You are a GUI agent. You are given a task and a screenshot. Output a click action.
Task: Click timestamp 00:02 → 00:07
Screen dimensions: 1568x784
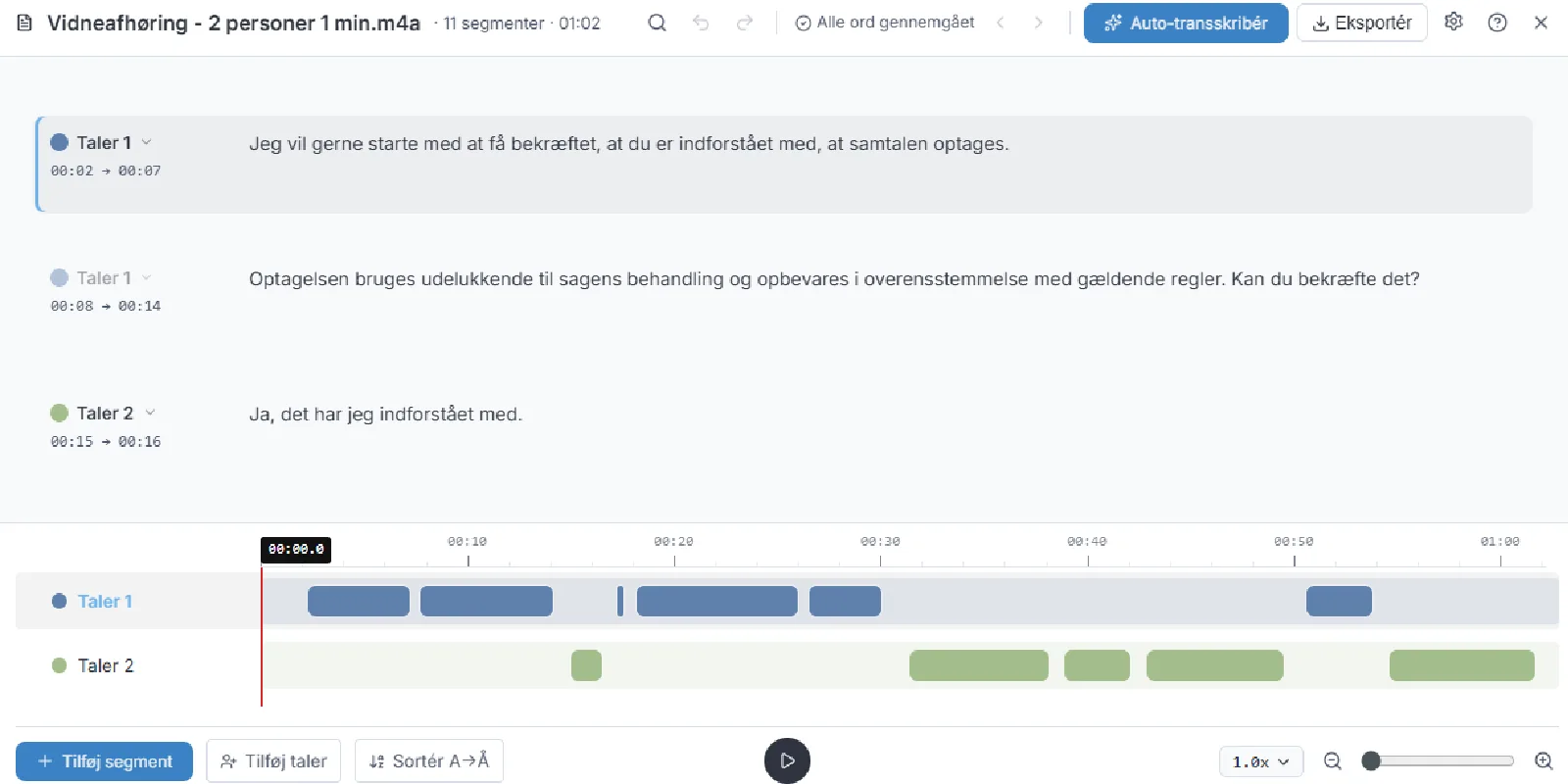106,171
